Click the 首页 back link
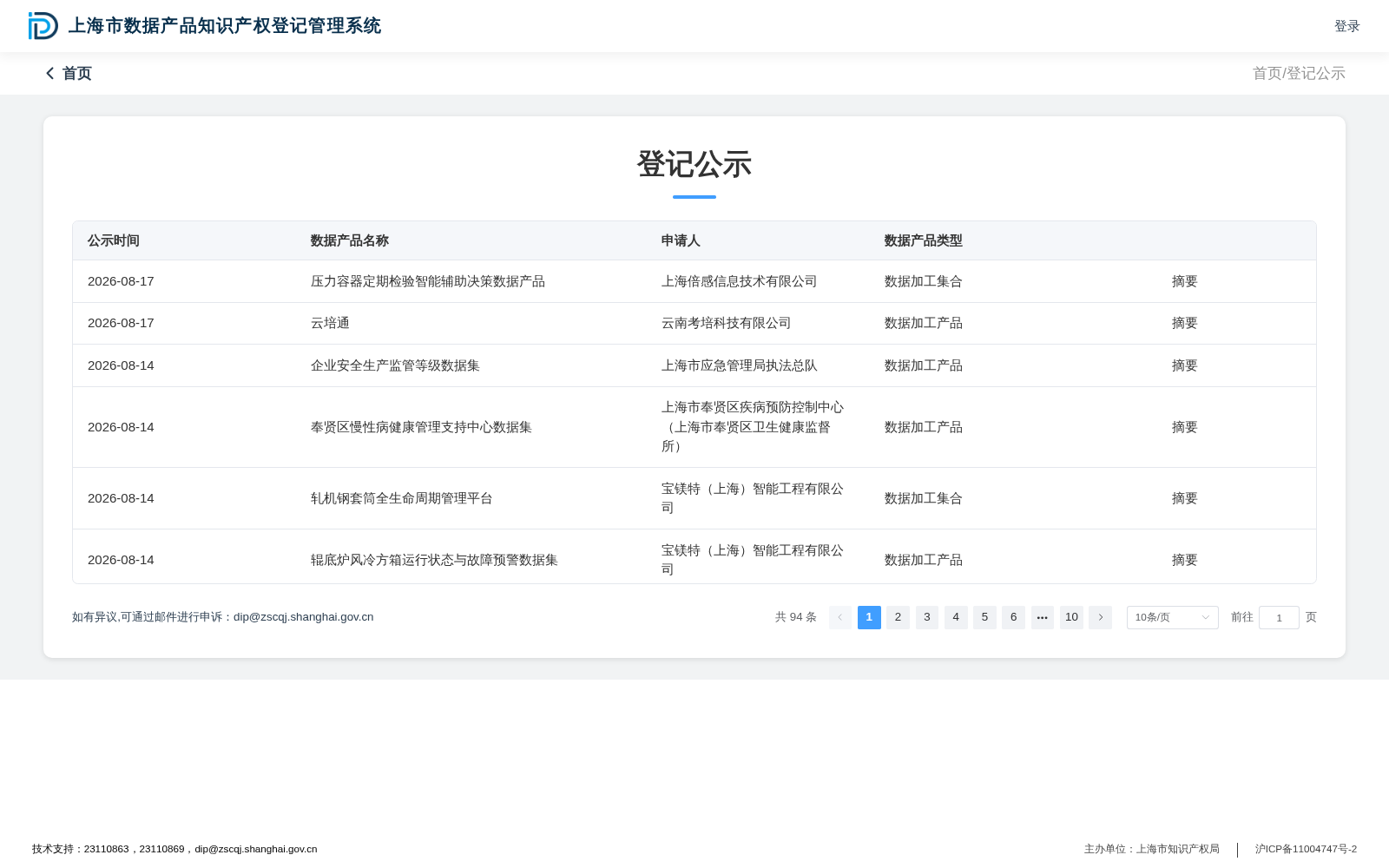1389x868 pixels. click(76, 74)
